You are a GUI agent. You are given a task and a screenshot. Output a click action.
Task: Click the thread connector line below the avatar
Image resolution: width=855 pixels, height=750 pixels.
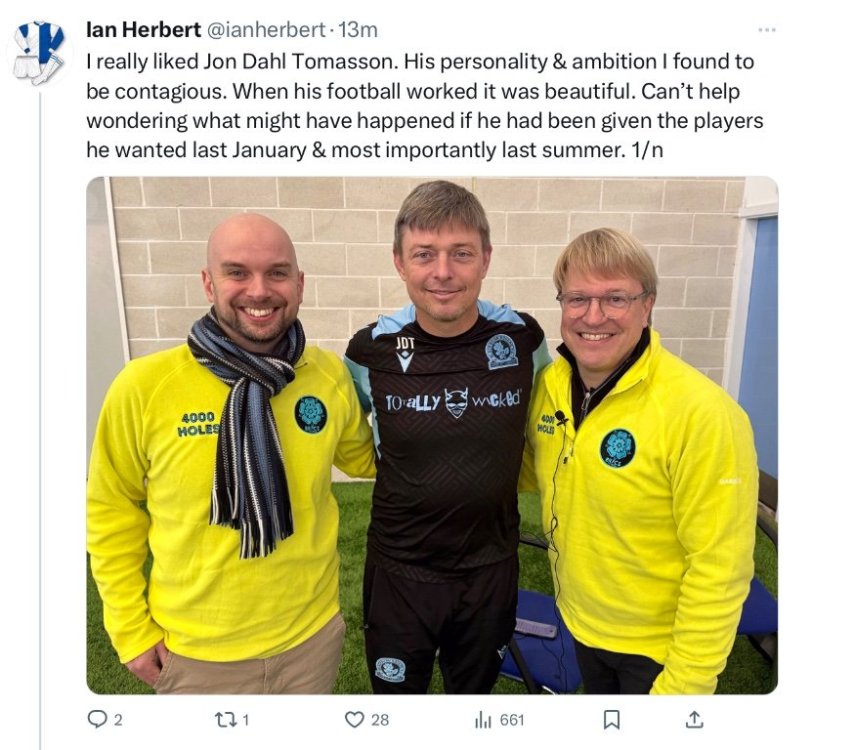point(40,420)
